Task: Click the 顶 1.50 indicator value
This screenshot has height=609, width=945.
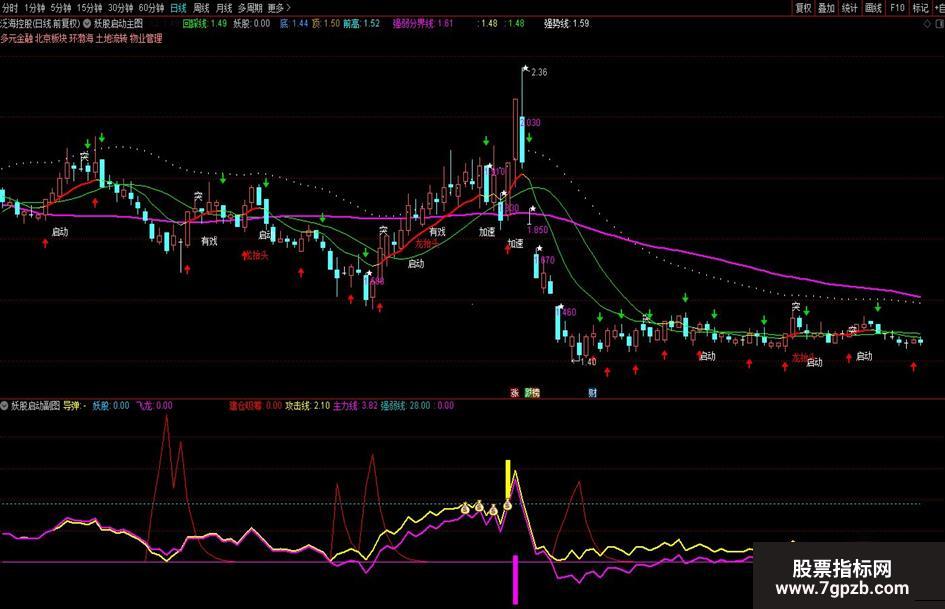Action: [326, 24]
